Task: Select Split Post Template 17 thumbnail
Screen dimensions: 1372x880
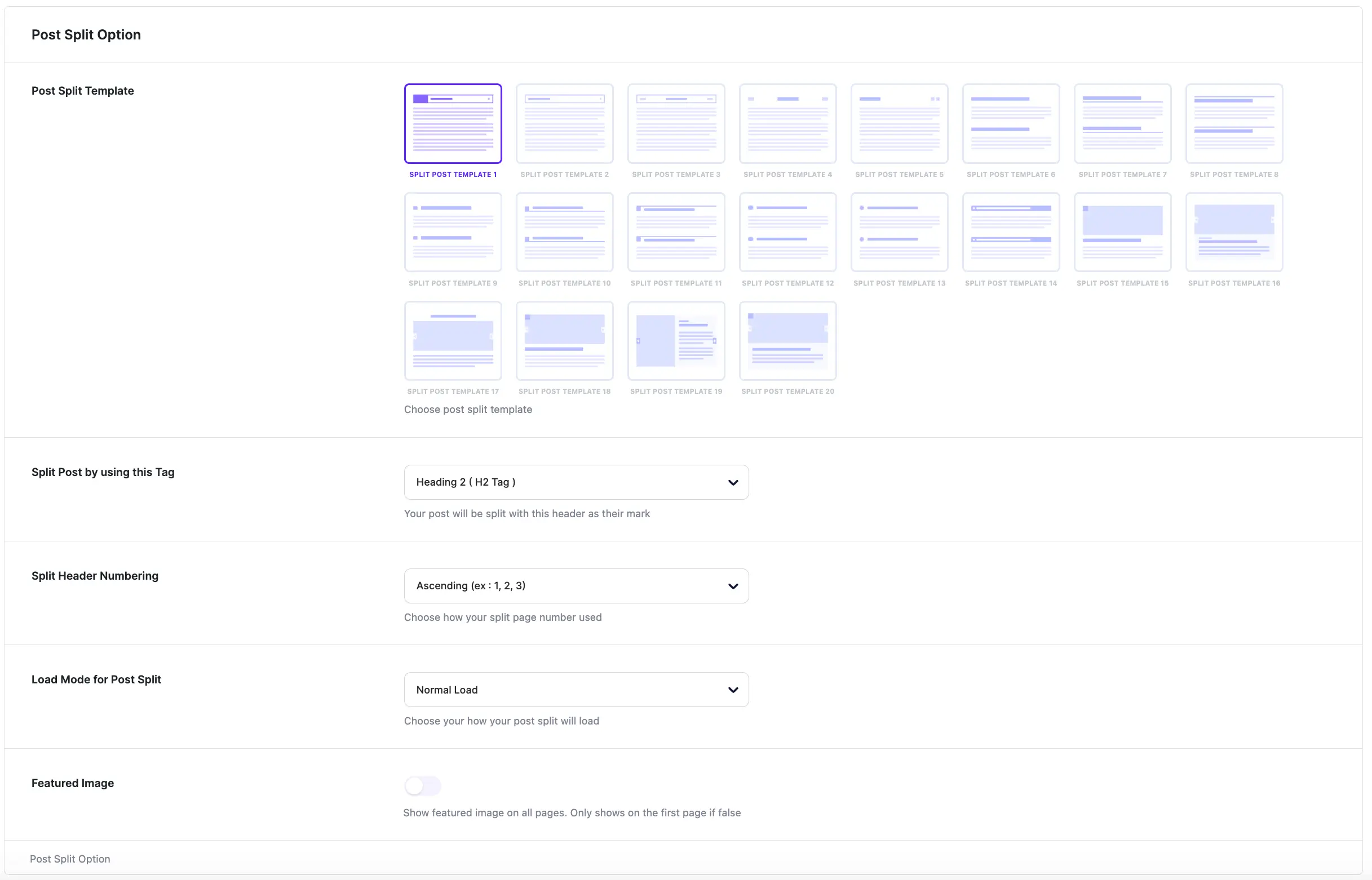Action: pyautogui.click(x=453, y=341)
